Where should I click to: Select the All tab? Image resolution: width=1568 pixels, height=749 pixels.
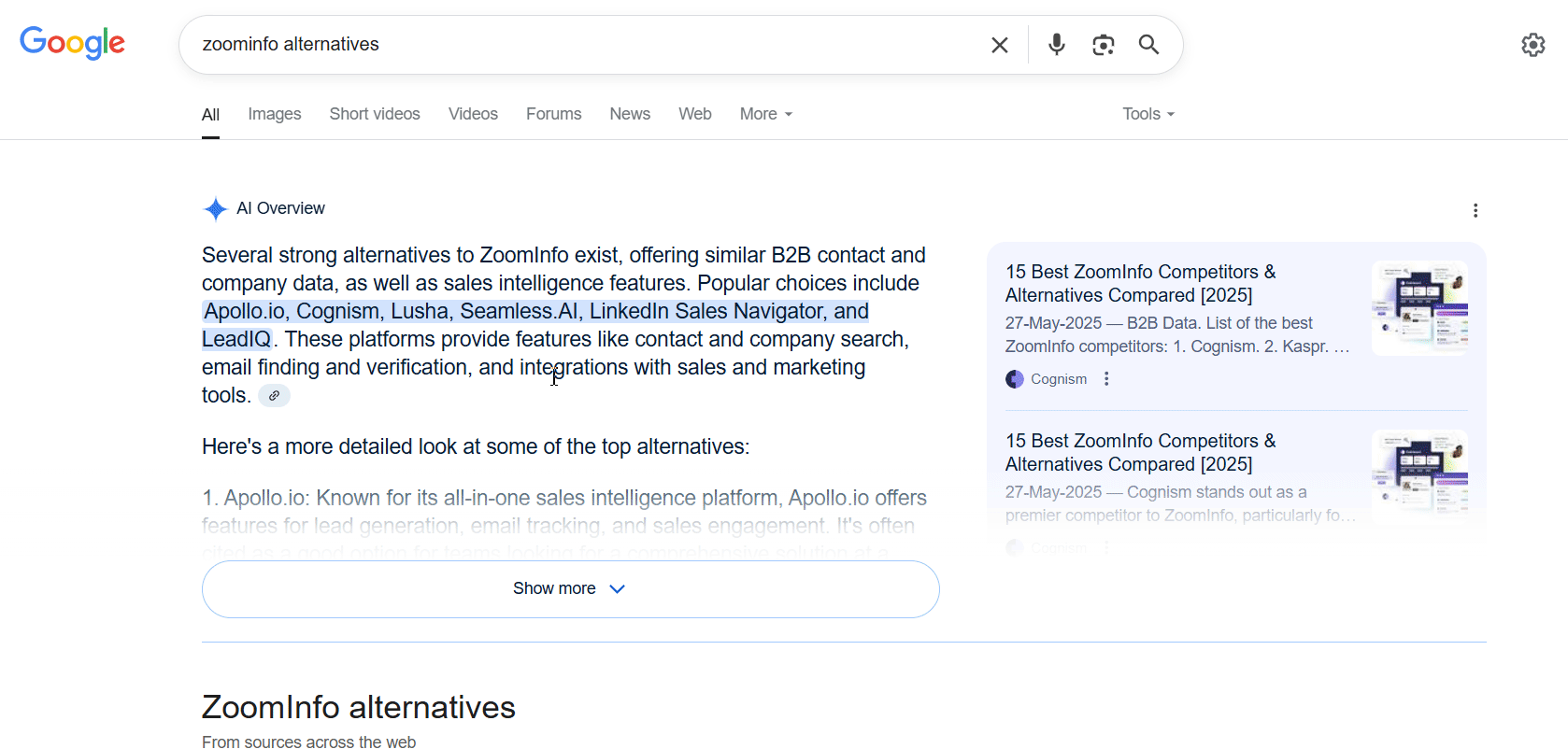click(210, 115)
